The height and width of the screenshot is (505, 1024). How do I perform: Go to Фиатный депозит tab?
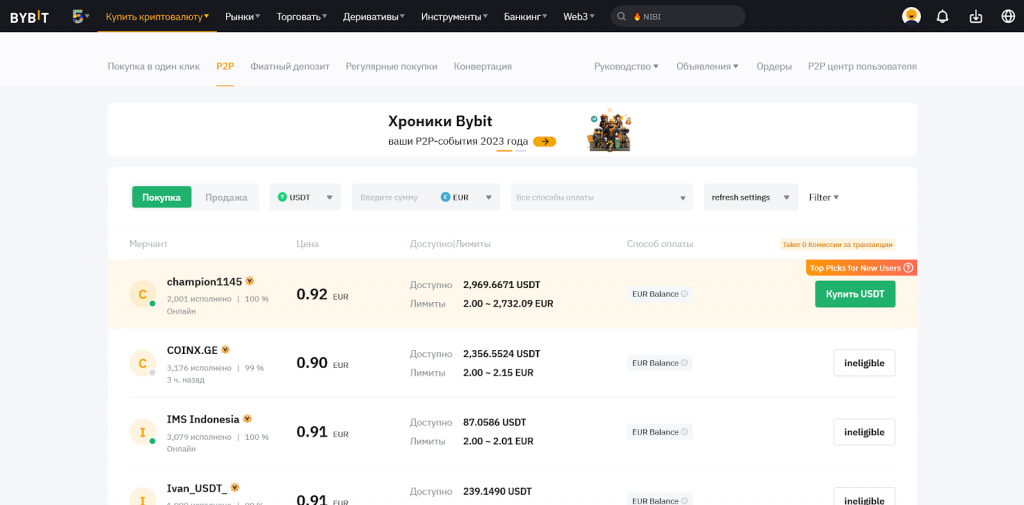290,66
